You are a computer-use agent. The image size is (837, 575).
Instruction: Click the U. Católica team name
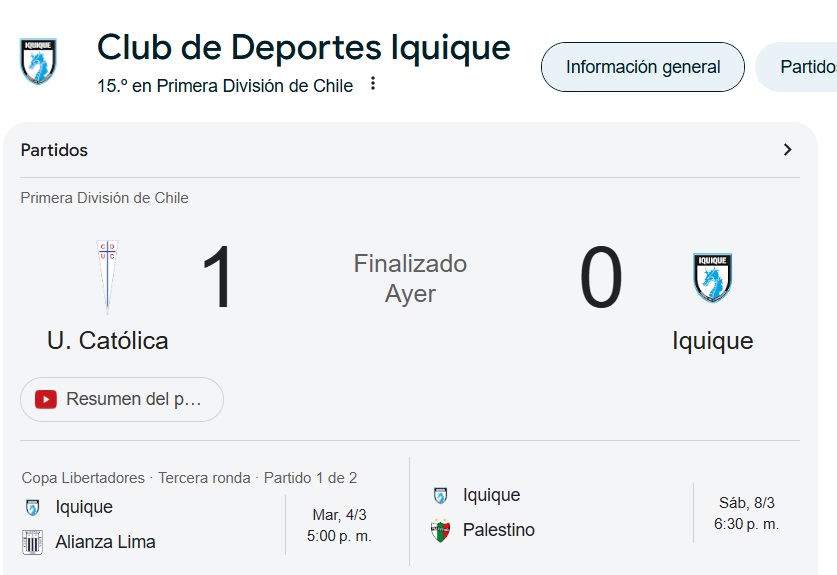(107, 341)
